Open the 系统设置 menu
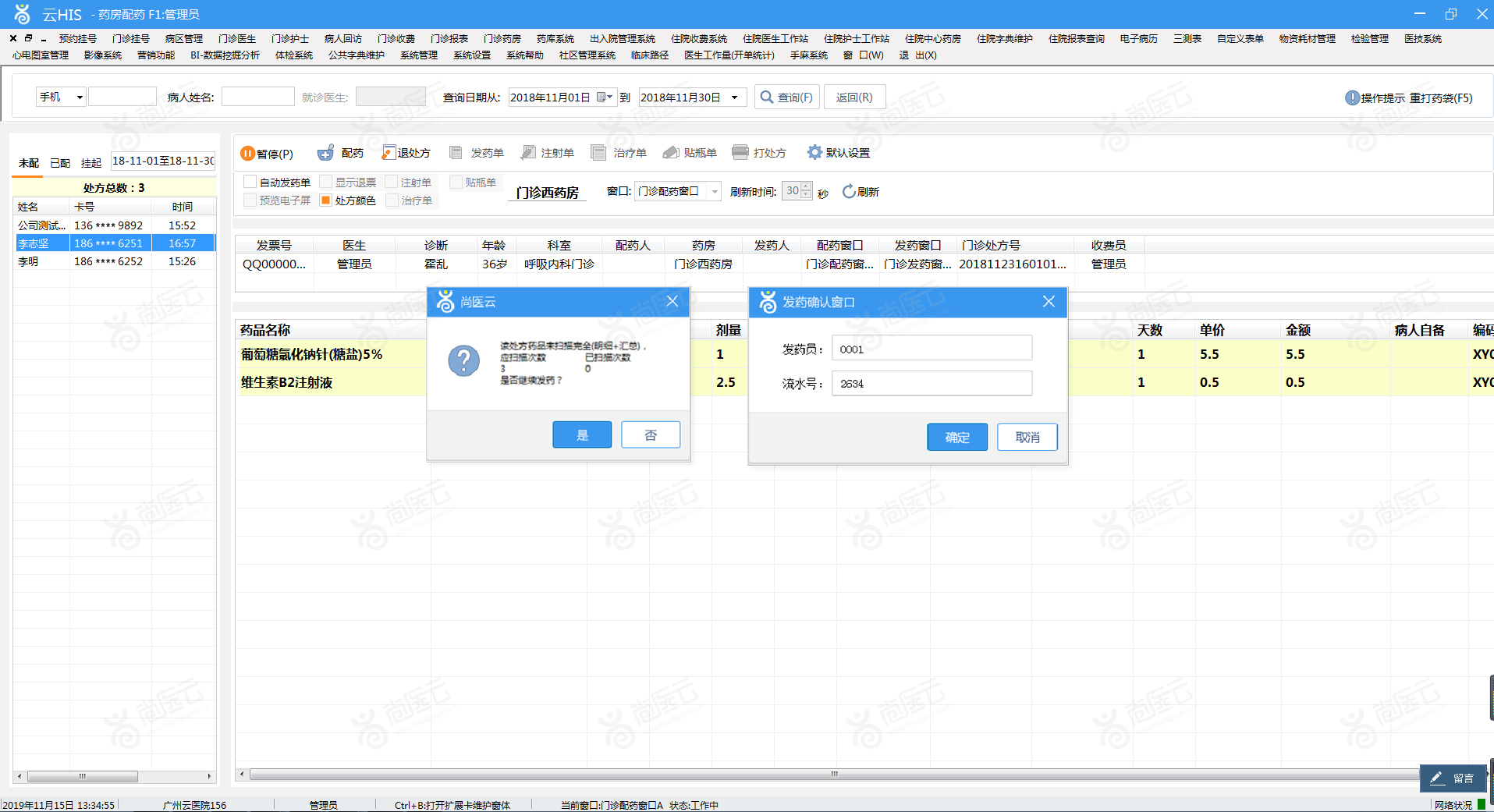Image resolution: width=1494 pixels, height=812 pixels. (x=472, y=55)
